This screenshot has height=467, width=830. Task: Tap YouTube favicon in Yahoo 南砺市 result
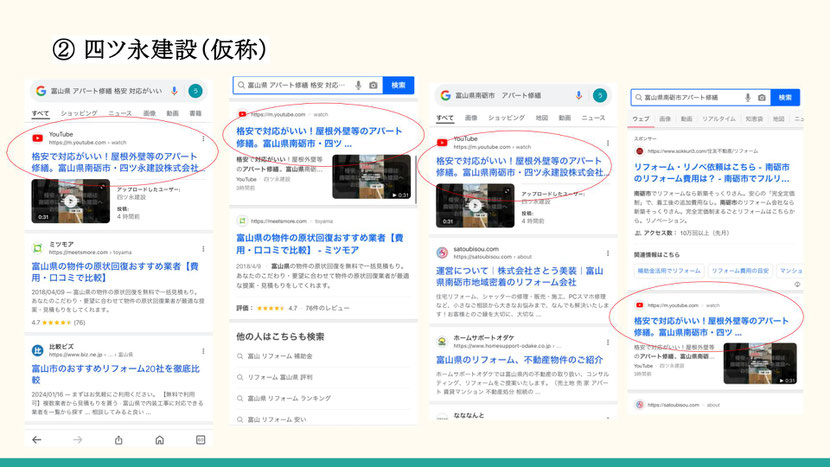pyautogui.click(x=639, y=305)
